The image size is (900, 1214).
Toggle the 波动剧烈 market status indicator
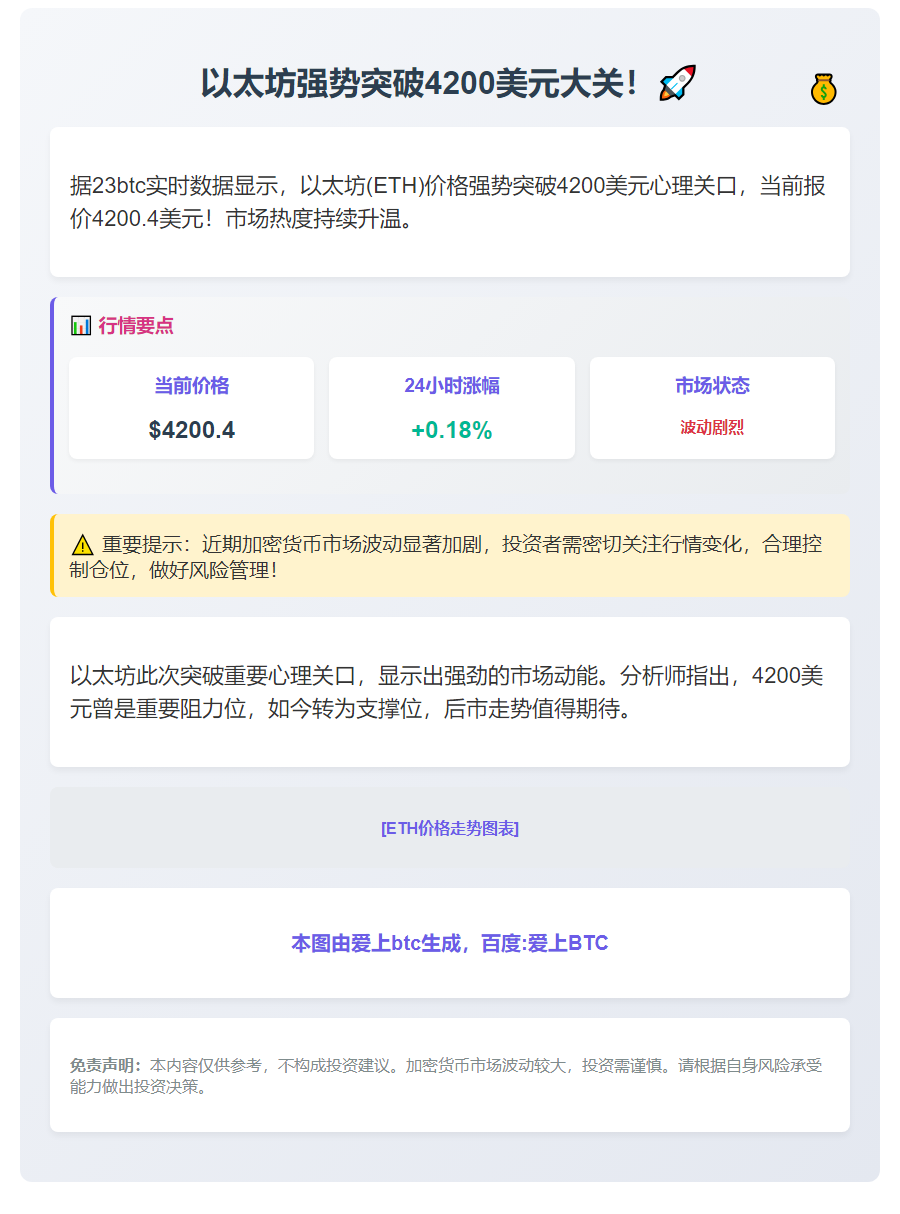click(x=711, y=429)
